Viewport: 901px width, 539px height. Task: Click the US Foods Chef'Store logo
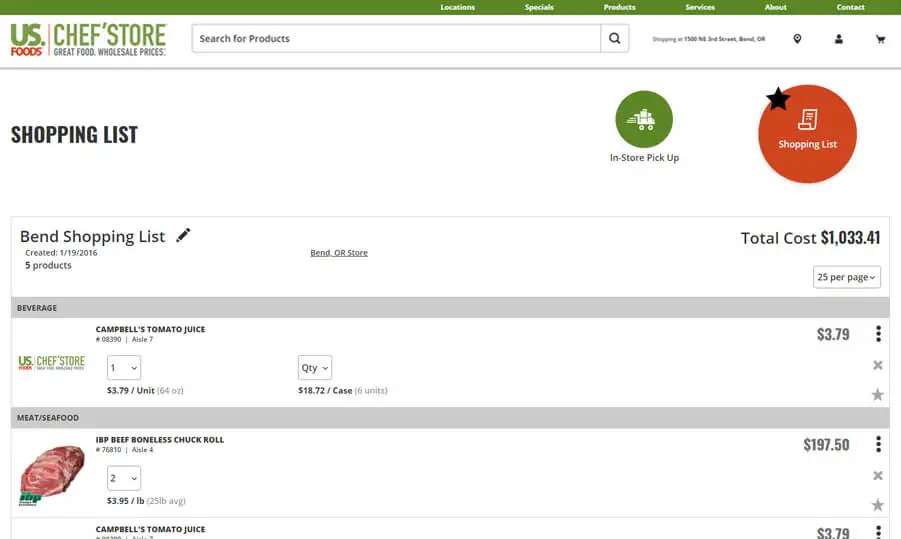(x=88, y=39)
